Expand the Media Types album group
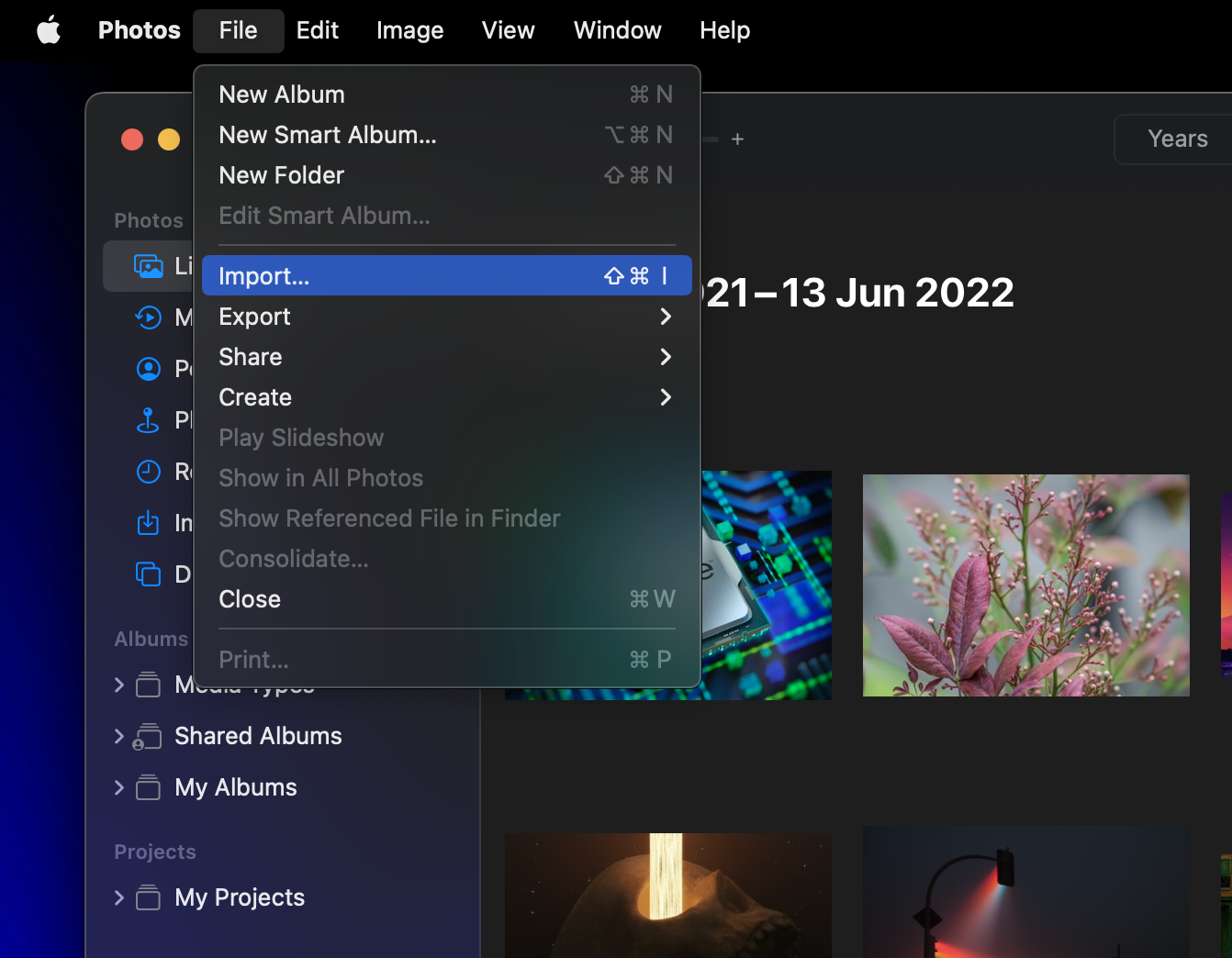Screen dimensions: 1232x958 coord(118,685)
